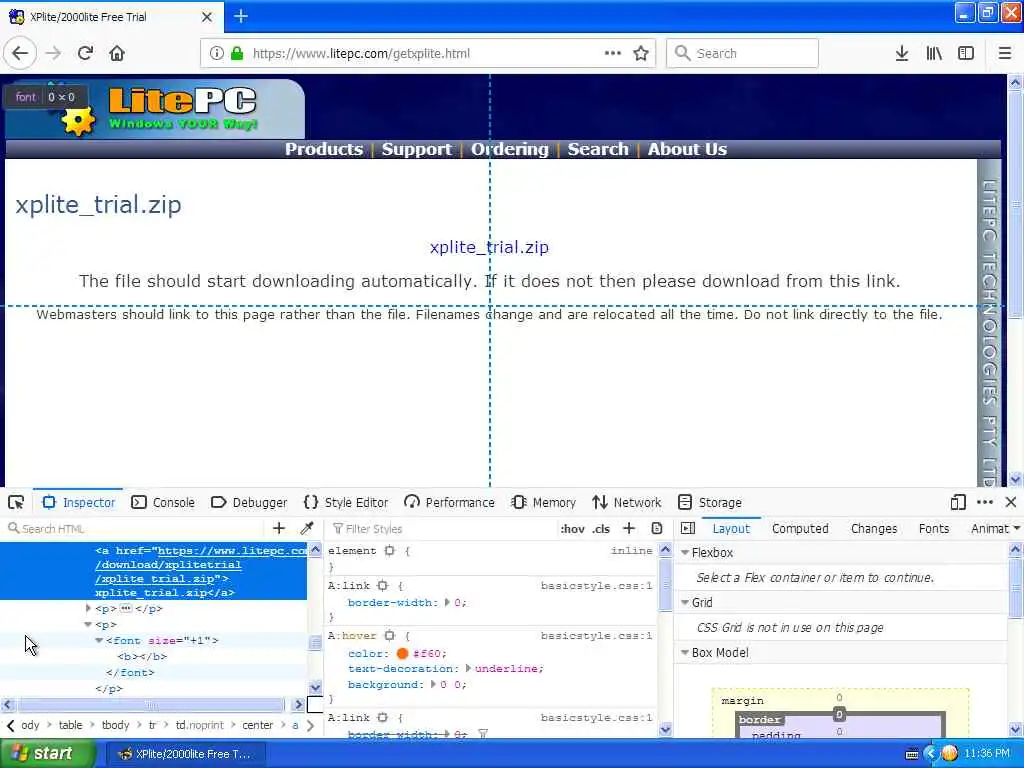This screenshot has height=768, width=1024.
Task: Go back with the browser back arrow
Action: click(x=20, y=53)
